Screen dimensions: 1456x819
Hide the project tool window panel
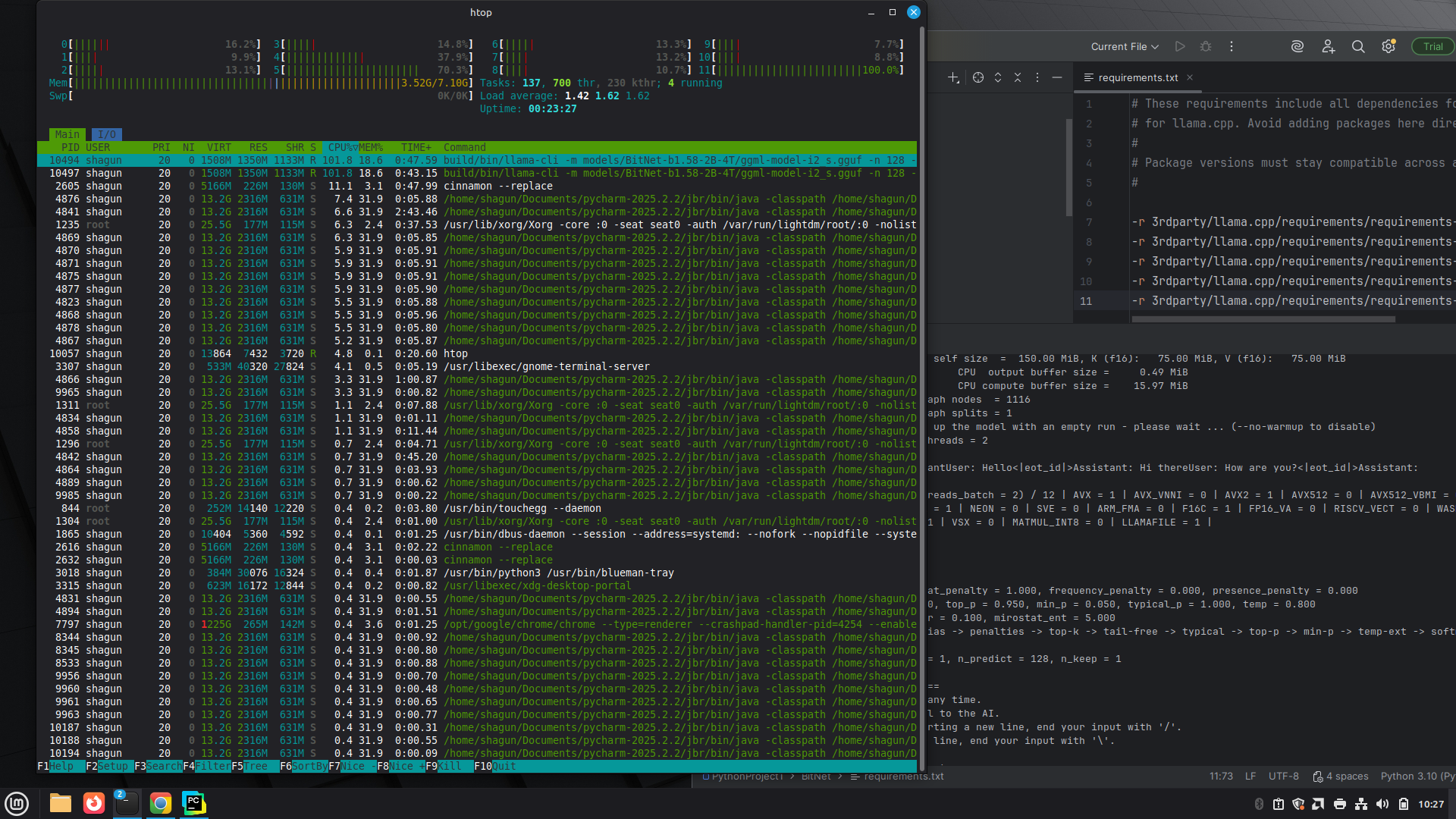click(x=1057, y=77)
